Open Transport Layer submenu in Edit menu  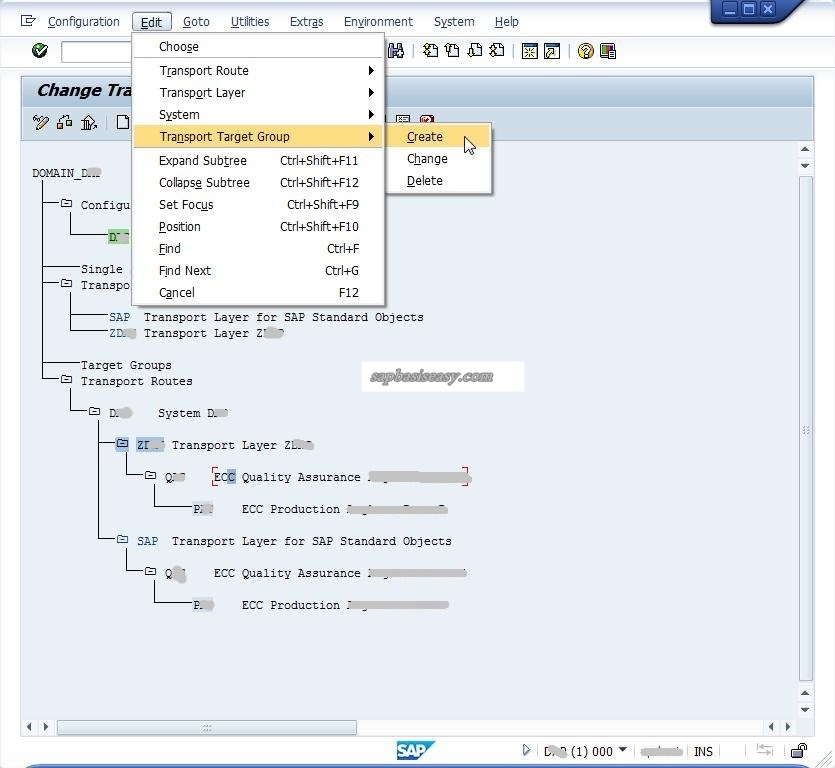(x=258, y=93)
